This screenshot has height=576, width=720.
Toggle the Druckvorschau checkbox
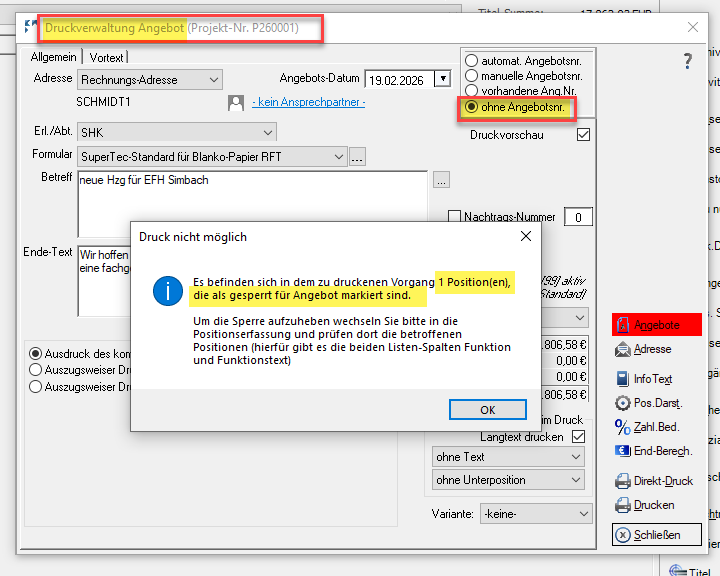pos(584,135)
